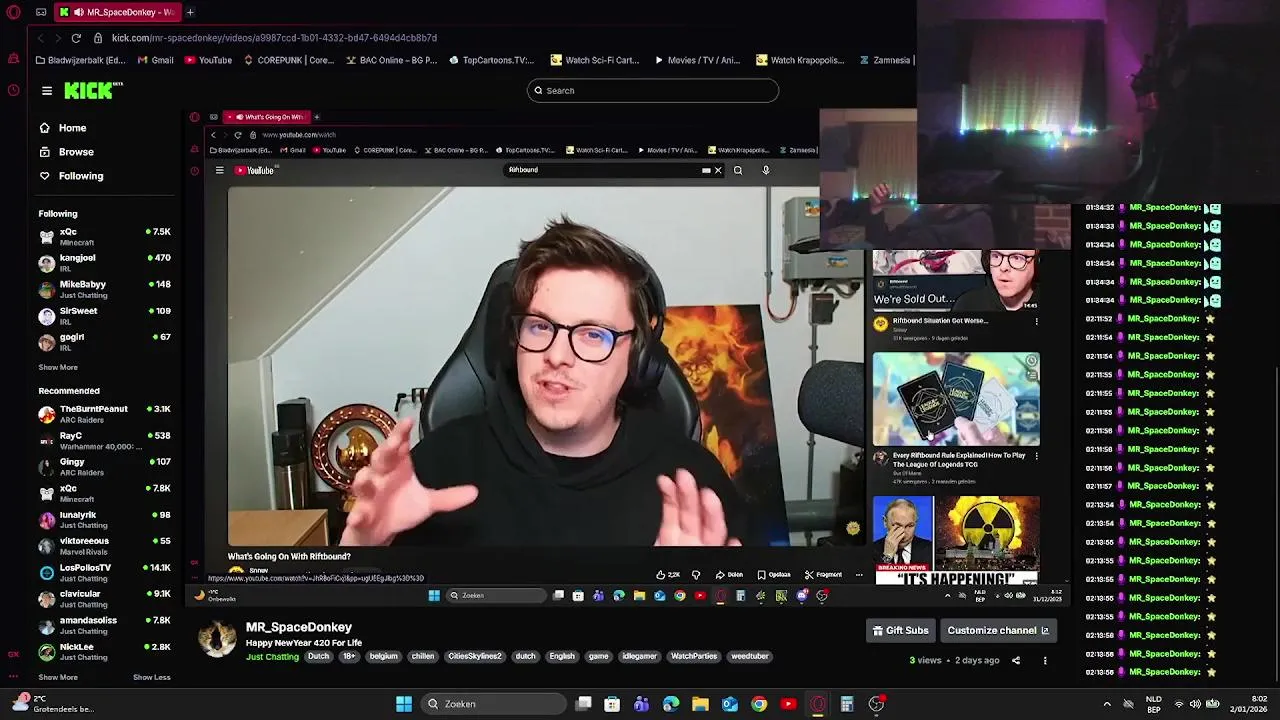Open MikeBabyy channel in sidebar

click(104, 289)
